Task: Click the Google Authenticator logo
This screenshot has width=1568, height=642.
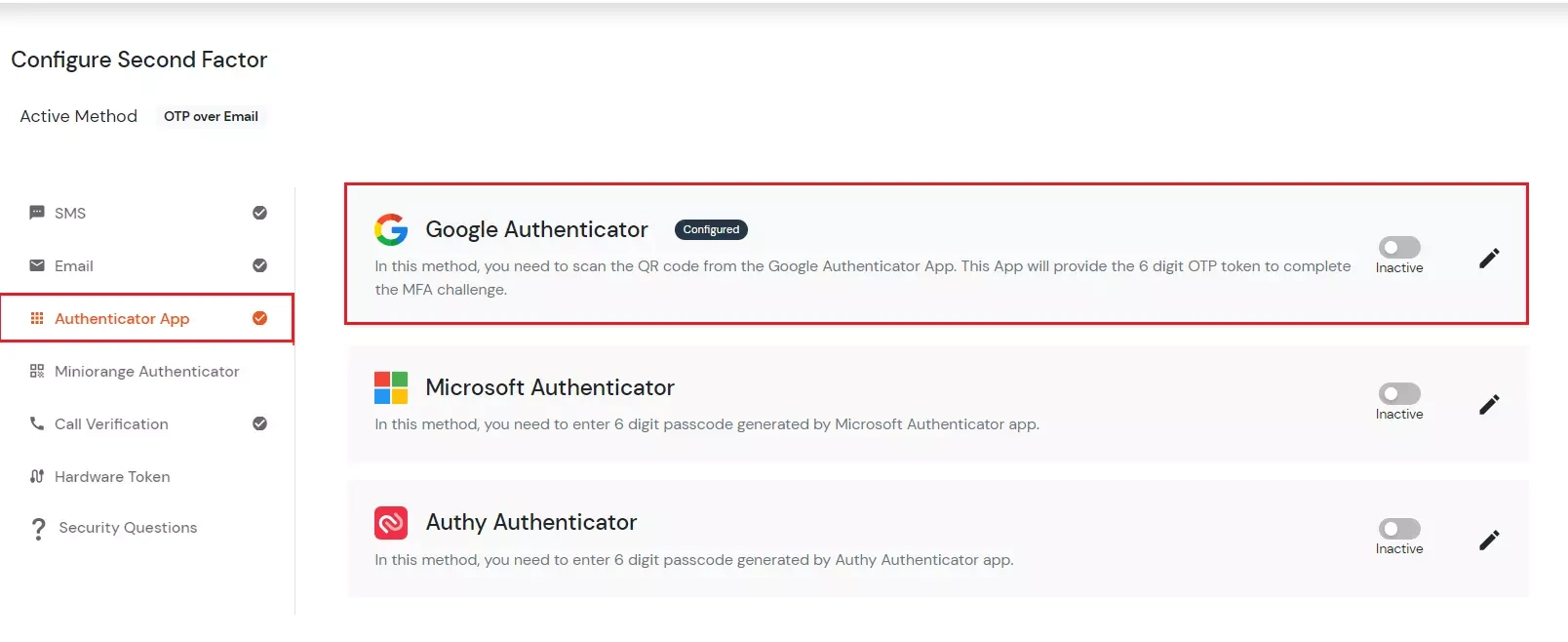Action: (x=391, y=229)
